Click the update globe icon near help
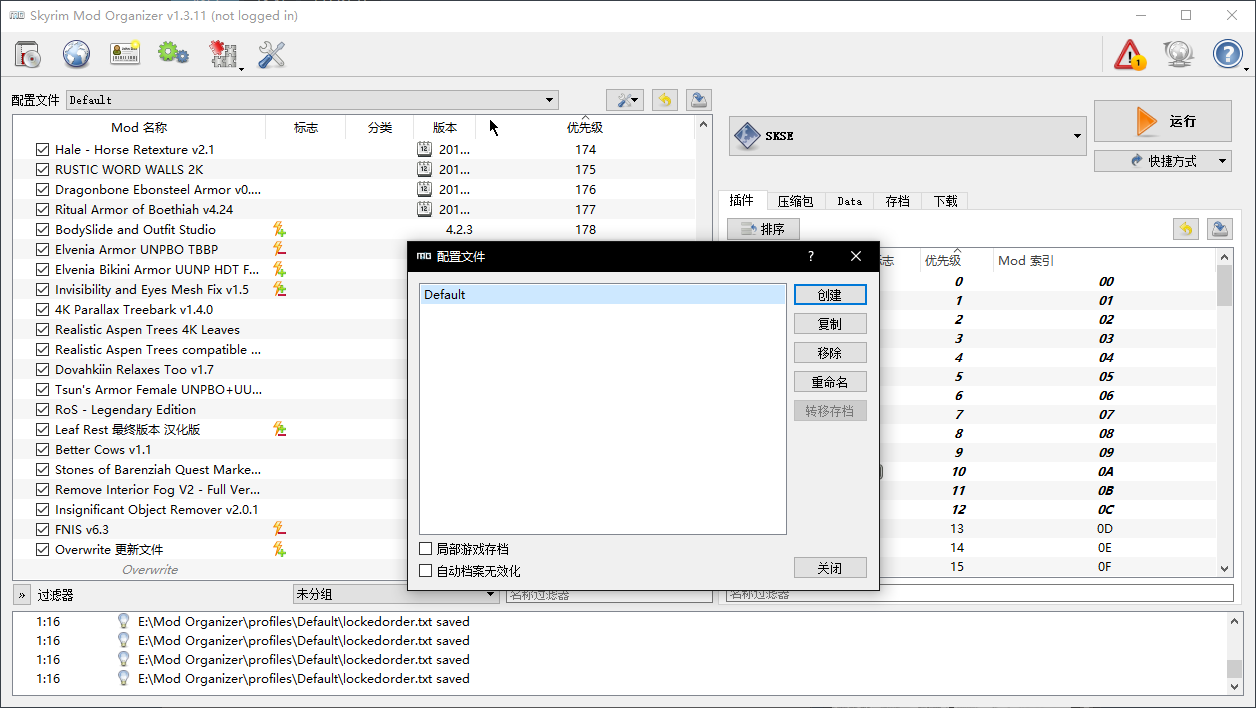The image size is (1256, 708). [x=1179, y=54]
